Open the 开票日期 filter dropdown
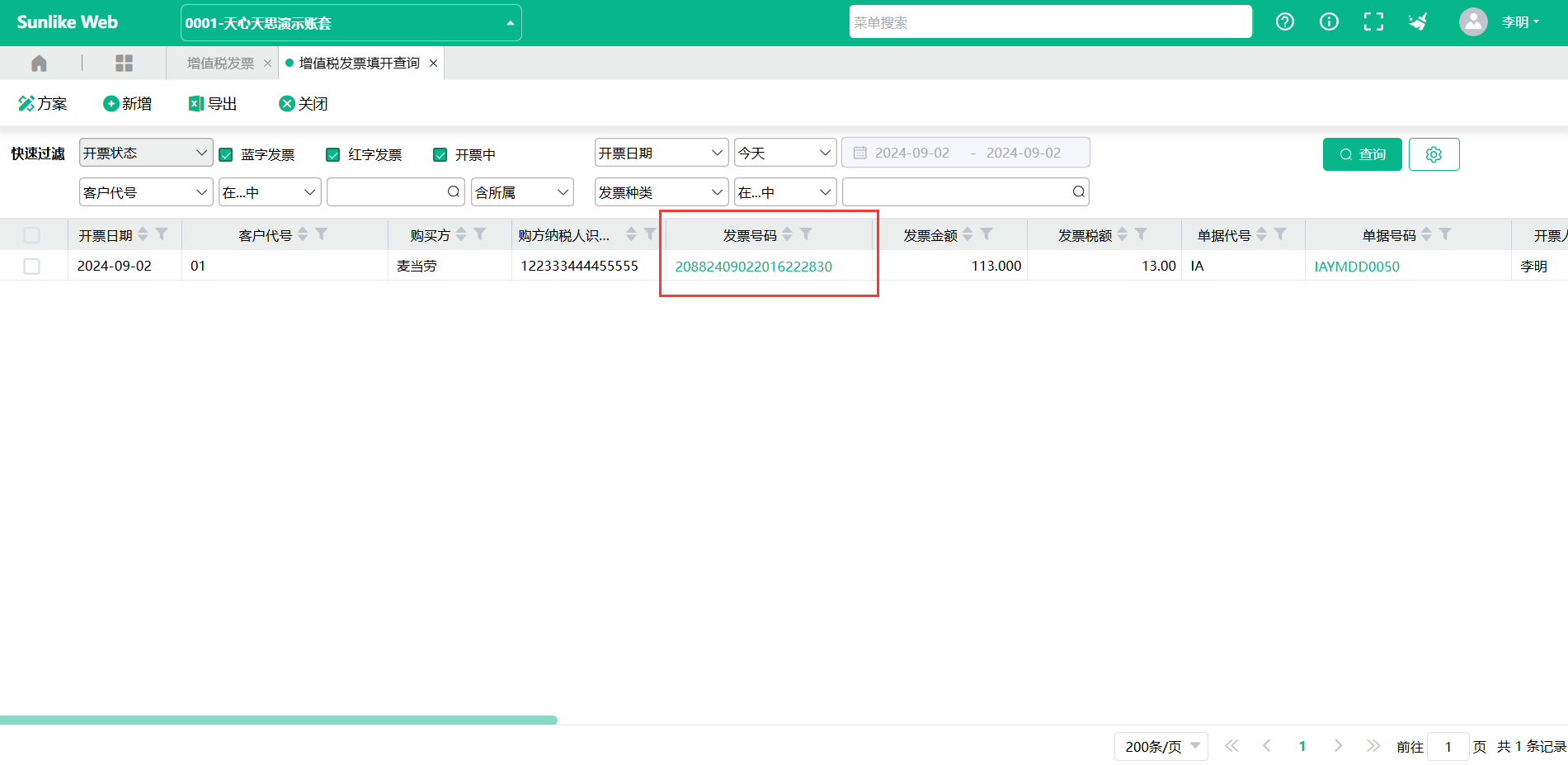1568x765 pixels. pos(662,153)
